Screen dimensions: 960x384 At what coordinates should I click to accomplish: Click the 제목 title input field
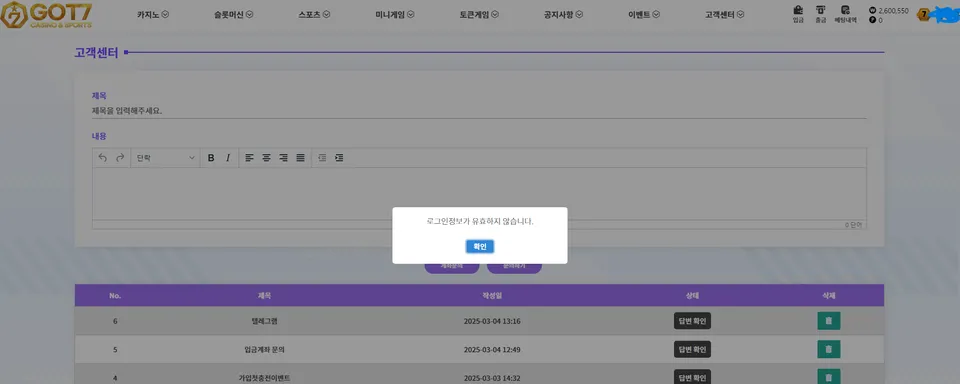tap(479, 111)
